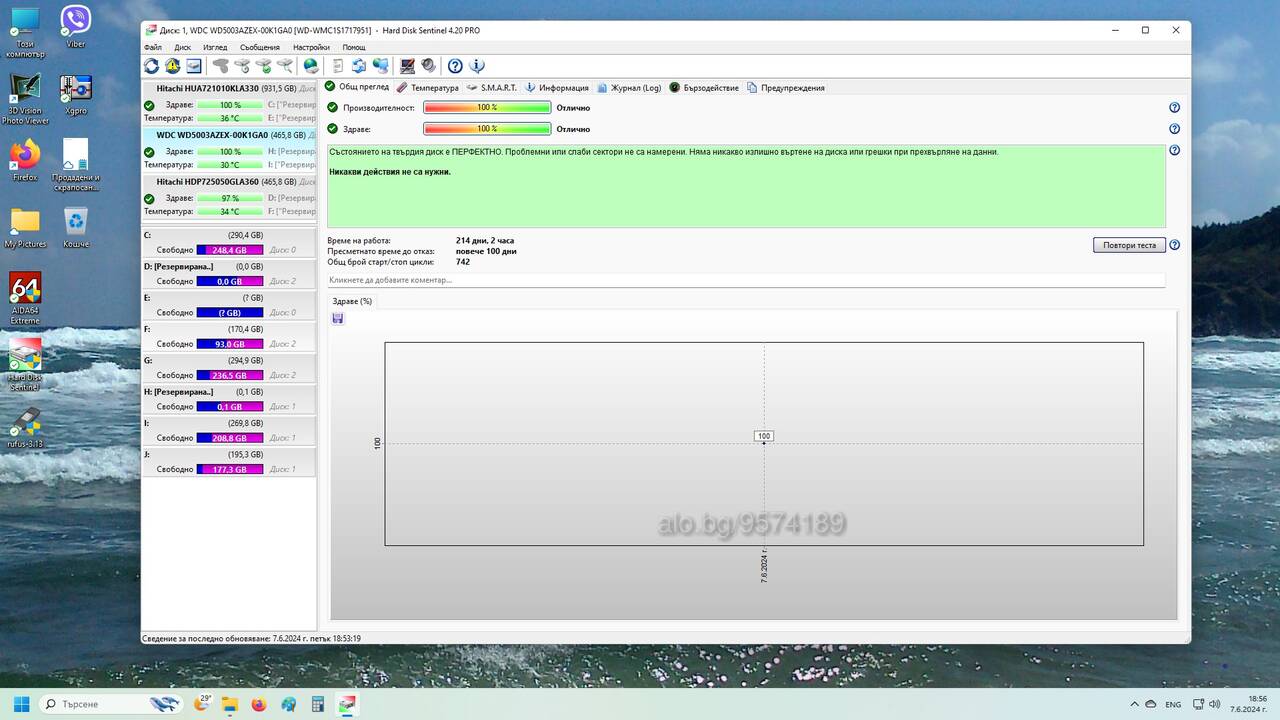Select the Здраве (%) chart tab
Screen dimensions: 1280x720
pyautogui.click(x=352, y=301)
